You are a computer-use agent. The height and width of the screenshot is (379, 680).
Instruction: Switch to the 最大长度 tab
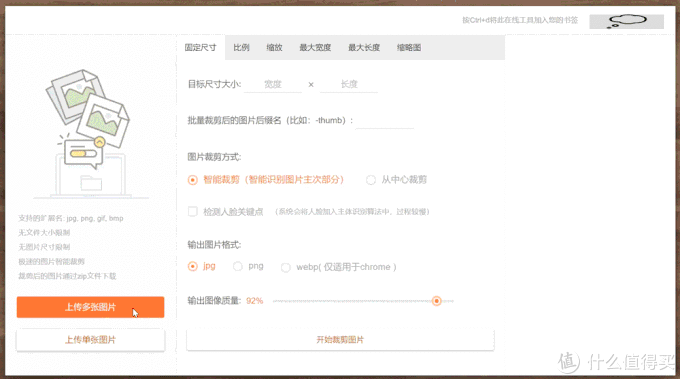[364, 48]
